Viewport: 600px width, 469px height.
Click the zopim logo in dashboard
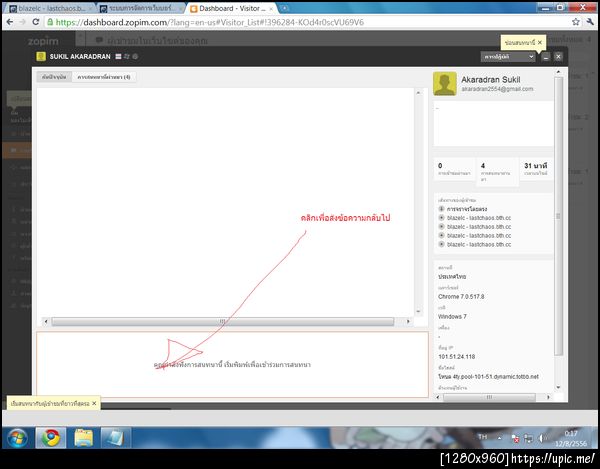tap(43, 41)
